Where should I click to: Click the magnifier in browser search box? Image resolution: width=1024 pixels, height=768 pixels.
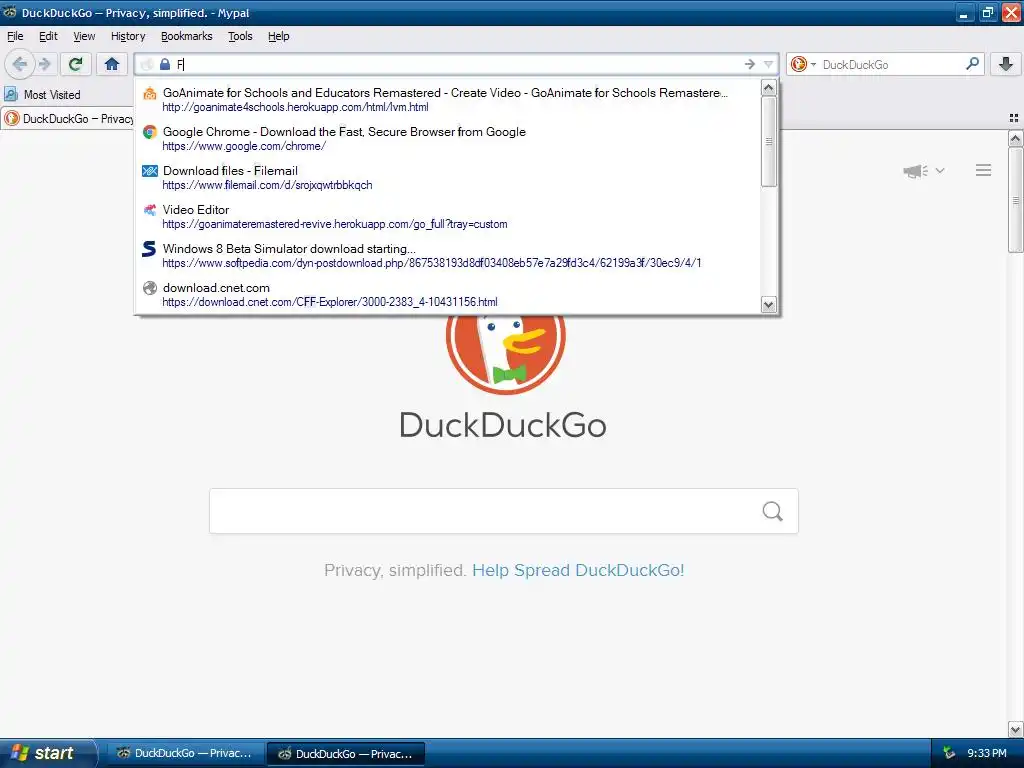tap(972, 64)
